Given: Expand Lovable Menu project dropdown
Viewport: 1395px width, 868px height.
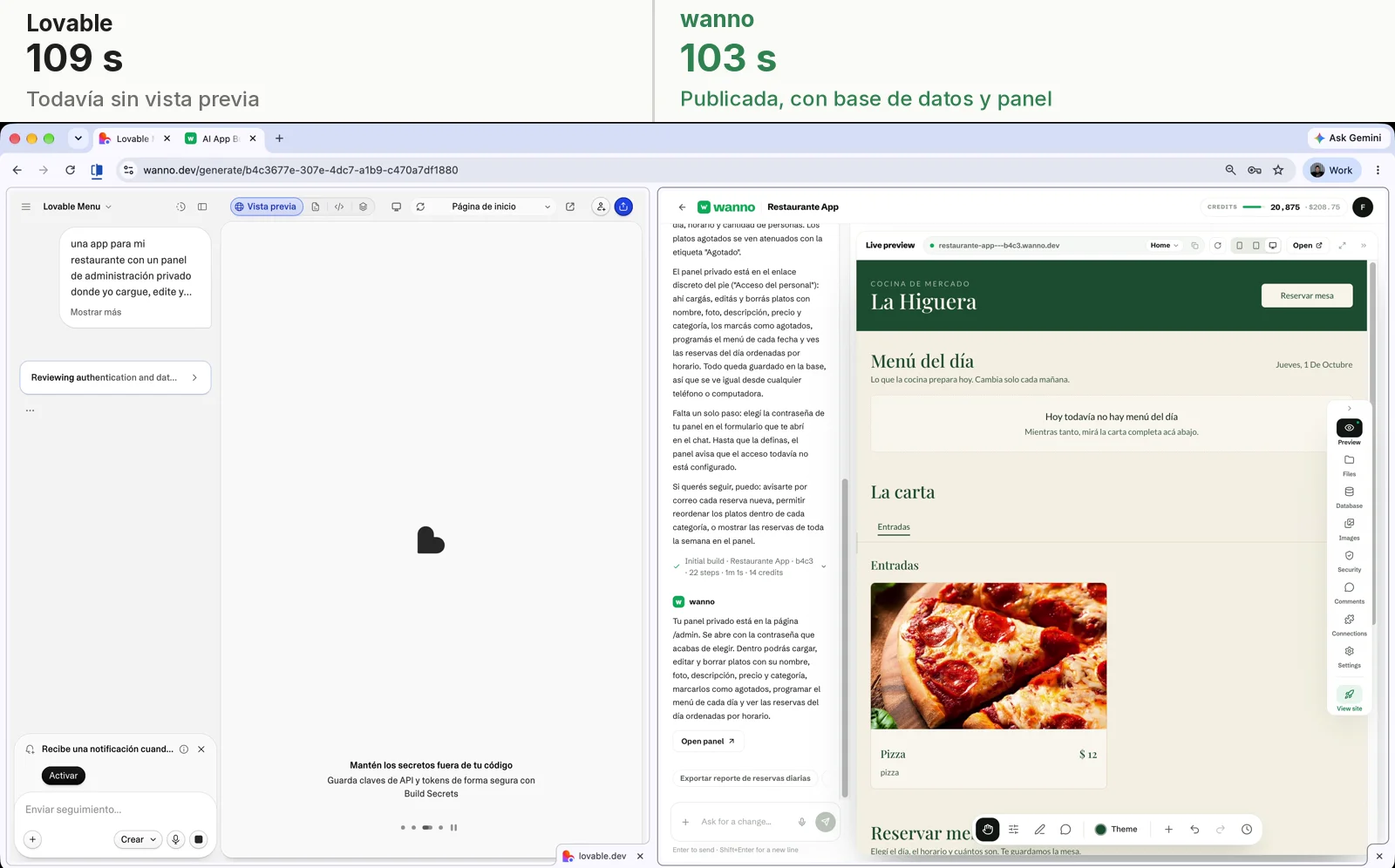Looking at the screenshot, I should click(x=78, y=207).
